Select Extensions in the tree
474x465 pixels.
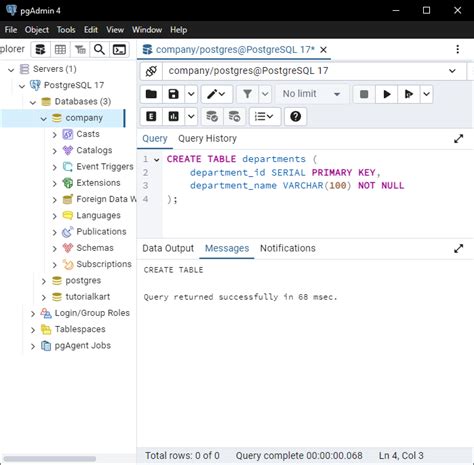click(98, 183)
